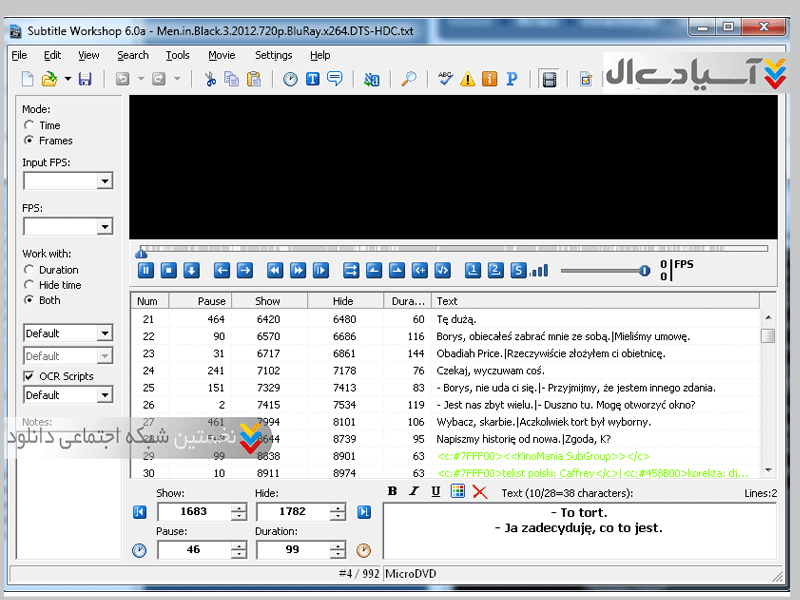The width and height of the screenshot is (800, 600).
Task: Toggle the video preview filmstrip icon
Action: (548, 79)
